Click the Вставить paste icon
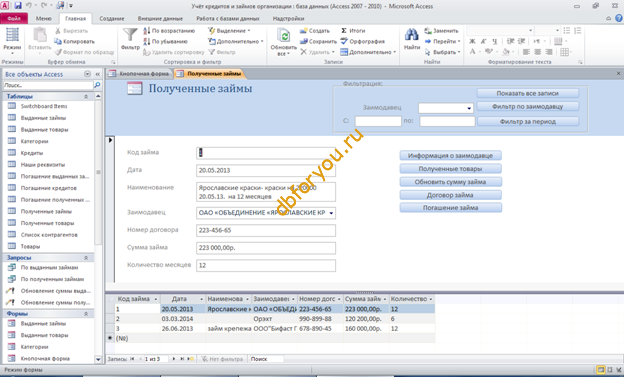Screen dimensions: 624x377 [x=39, y=35]
